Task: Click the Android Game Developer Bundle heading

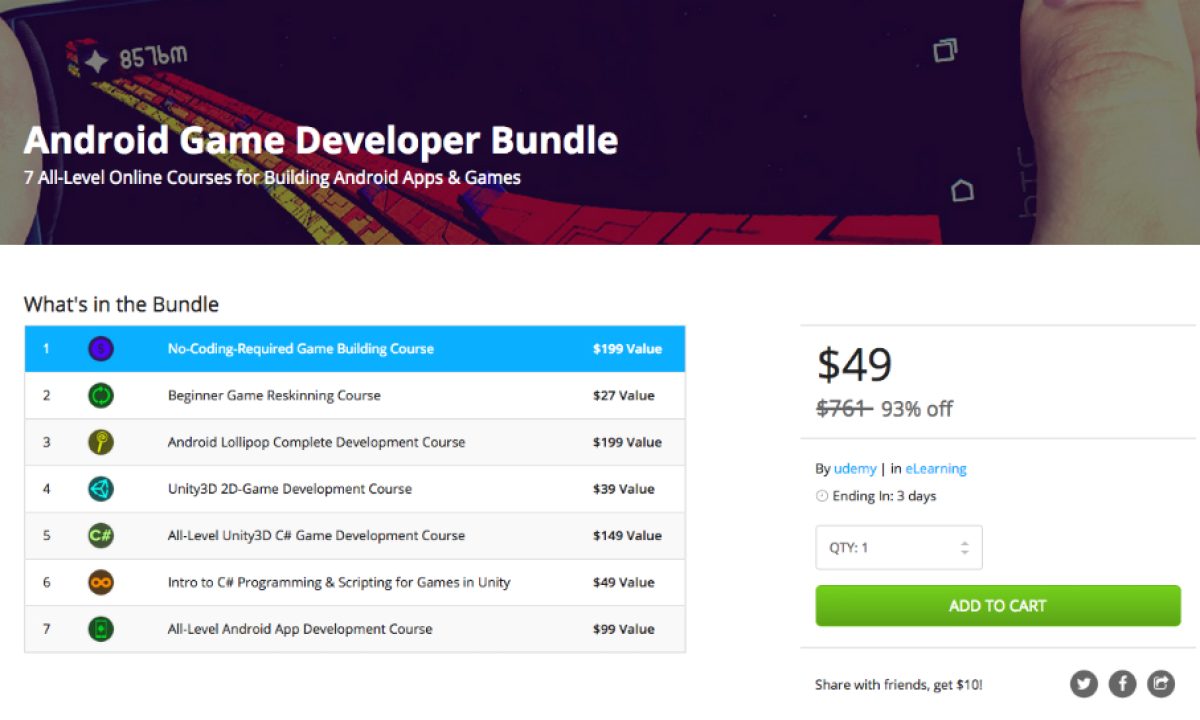Action: point(320,140)
